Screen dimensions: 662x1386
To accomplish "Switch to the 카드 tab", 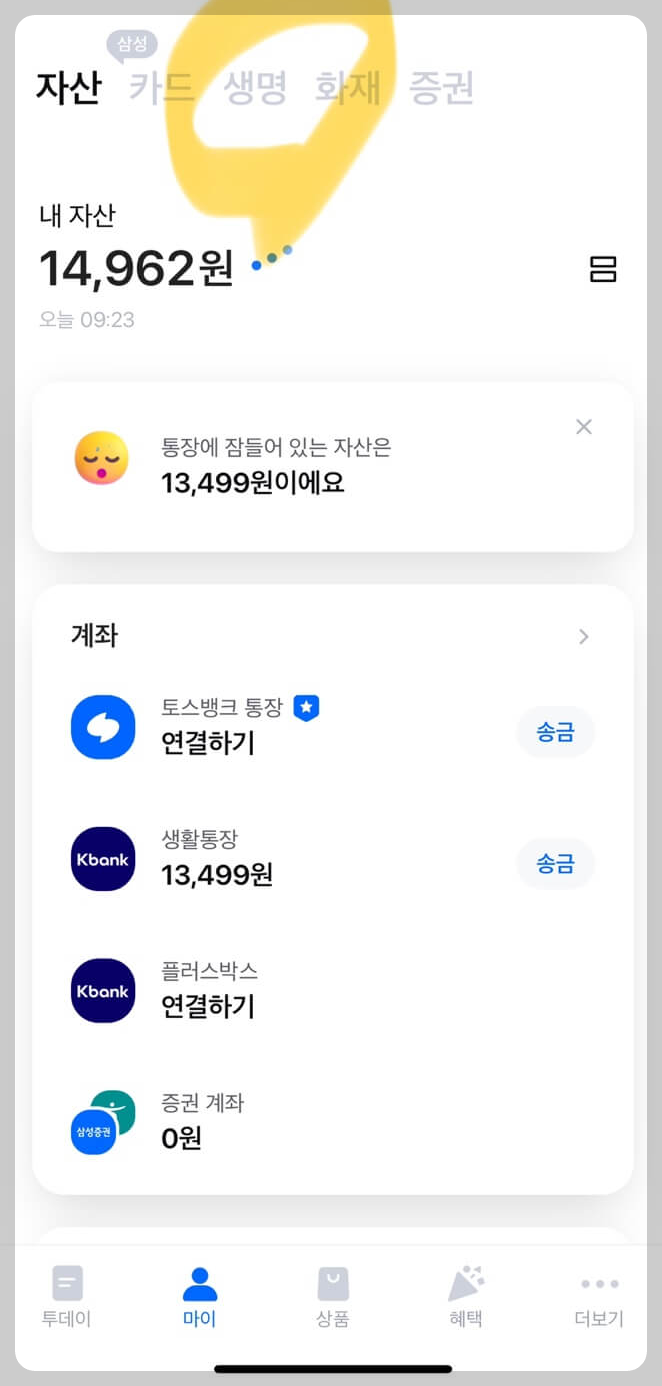I will click(x=160, y=88).
